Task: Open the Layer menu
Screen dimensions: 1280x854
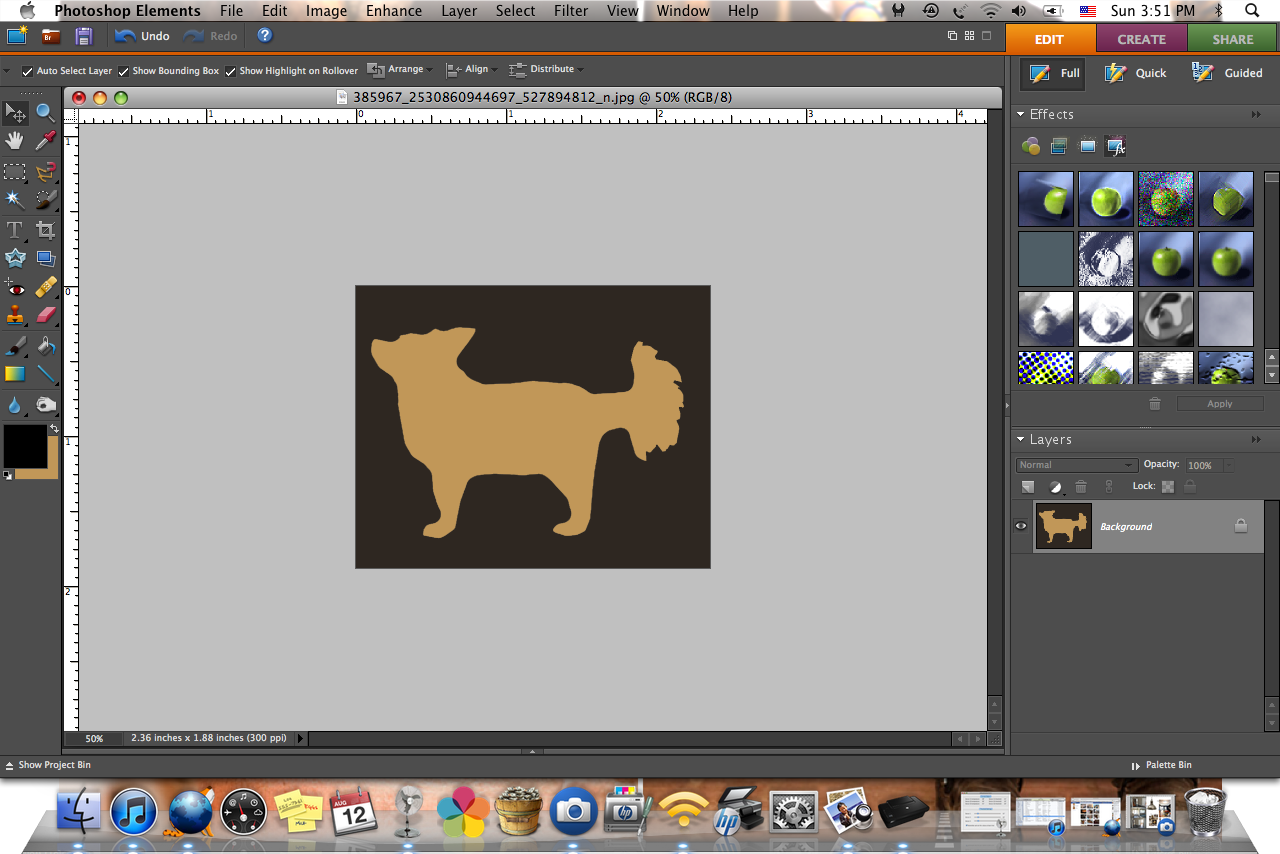Action: tap(459, 11)
